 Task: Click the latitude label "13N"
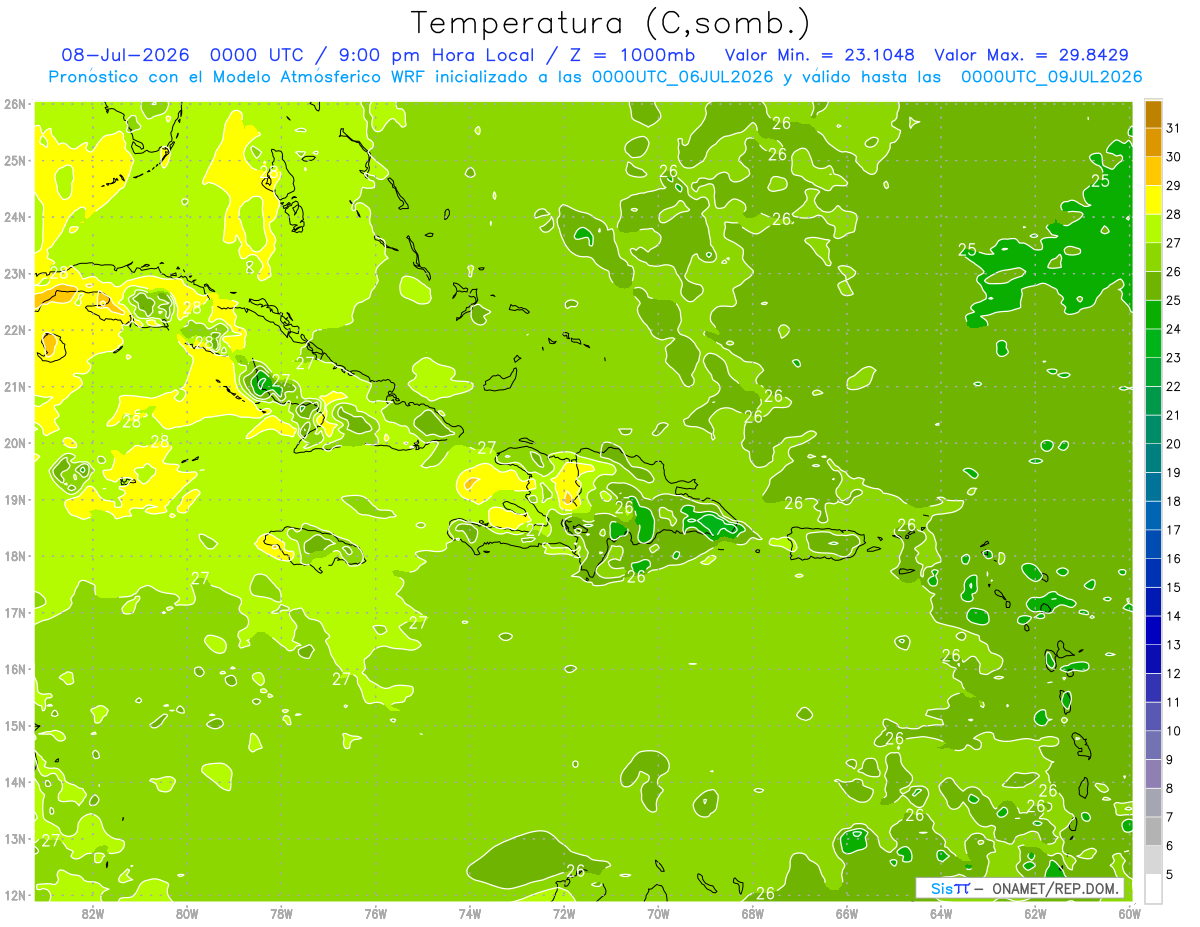pyautogui.click(x=15, y=839)
